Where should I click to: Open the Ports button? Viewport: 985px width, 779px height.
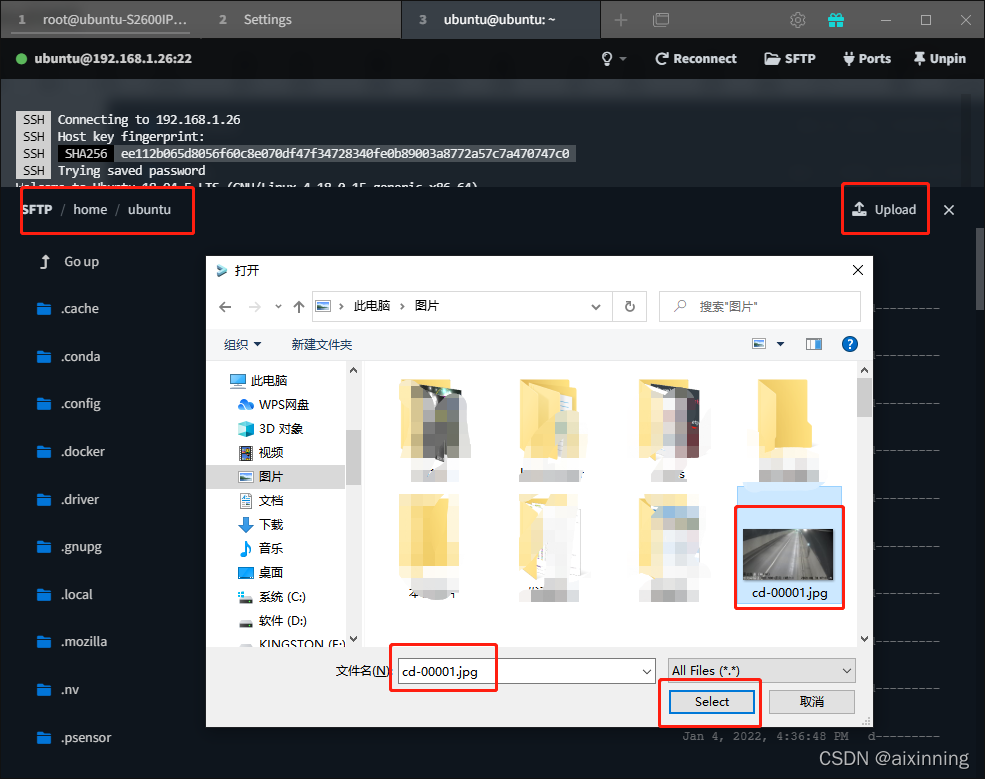click(867, 58)
